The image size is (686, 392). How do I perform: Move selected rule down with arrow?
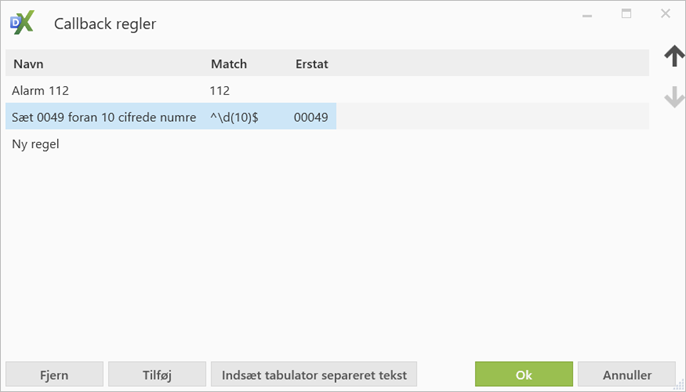[674, 97]
